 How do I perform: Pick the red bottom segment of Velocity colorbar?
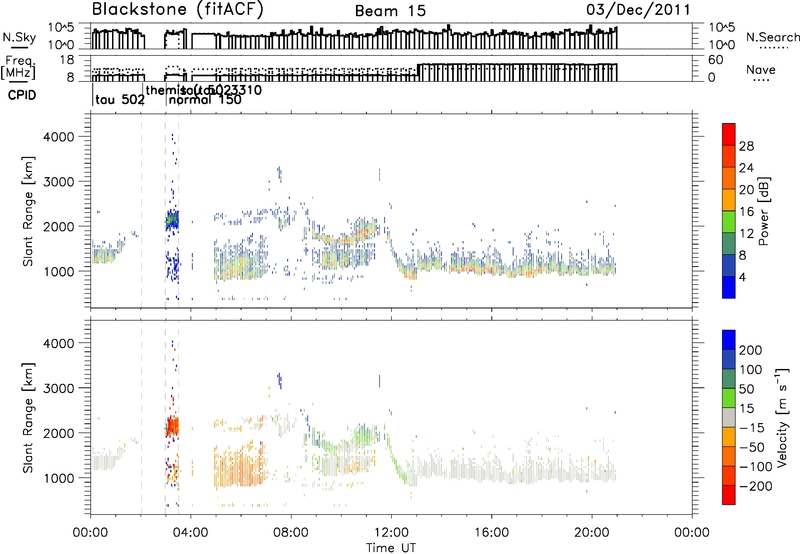[729, 494]
